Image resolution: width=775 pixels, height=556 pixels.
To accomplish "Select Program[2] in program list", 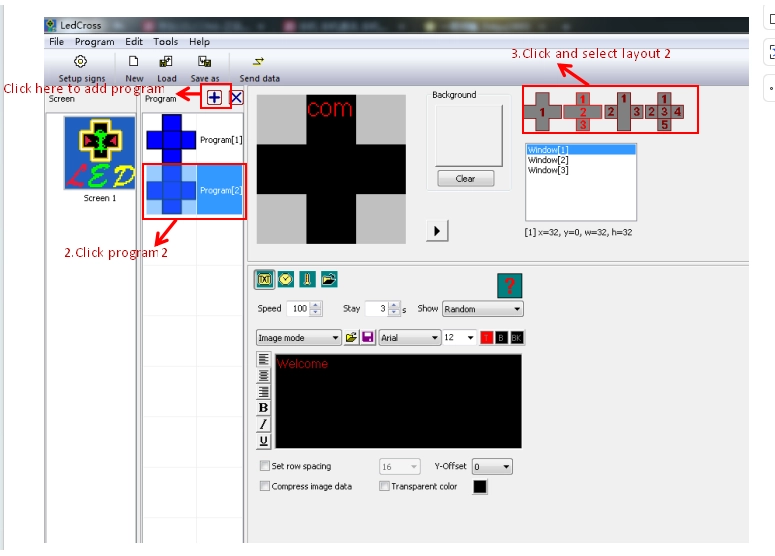I will point(194,191).
